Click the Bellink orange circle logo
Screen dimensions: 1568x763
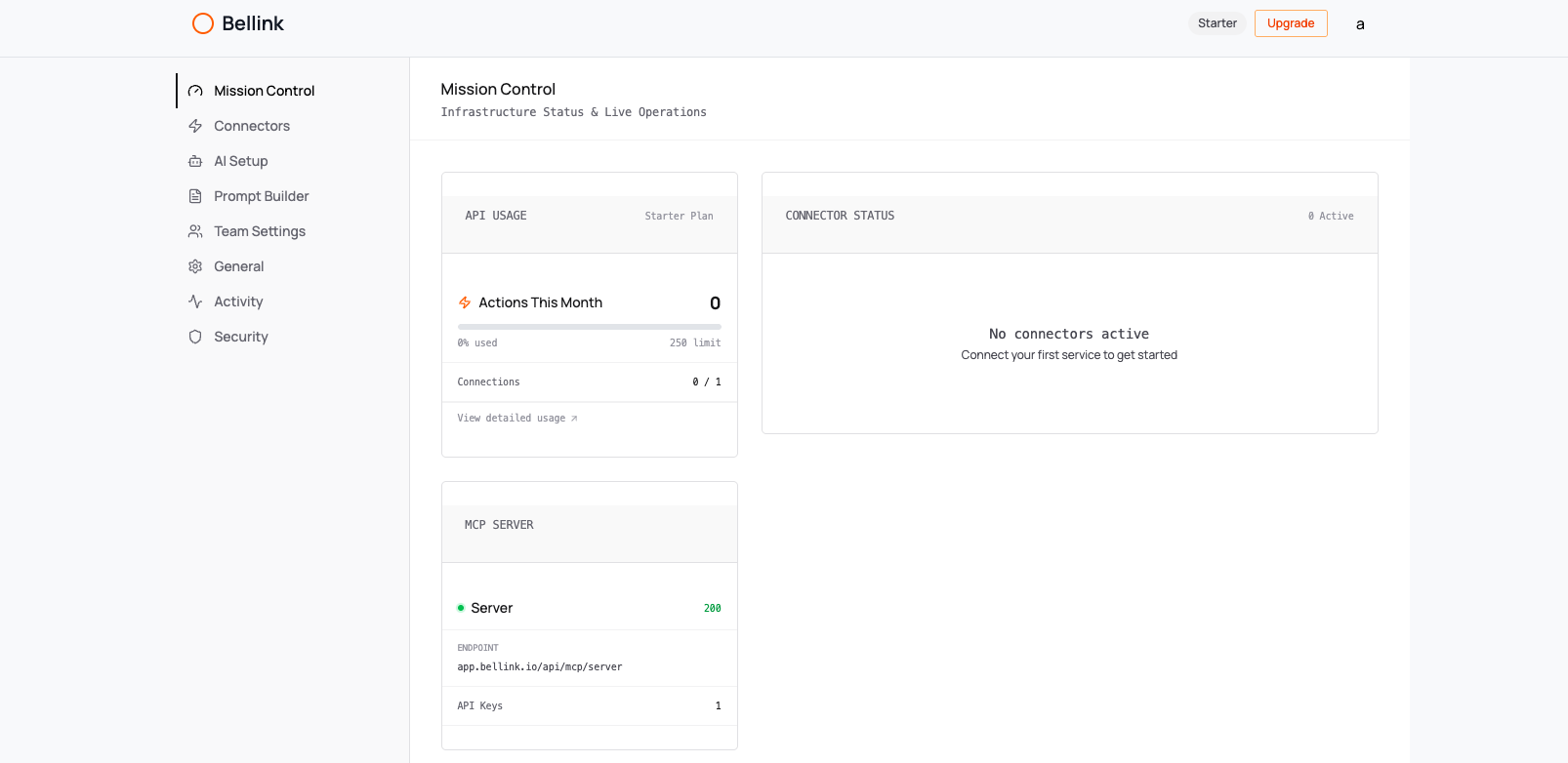(x=203, y=23)
